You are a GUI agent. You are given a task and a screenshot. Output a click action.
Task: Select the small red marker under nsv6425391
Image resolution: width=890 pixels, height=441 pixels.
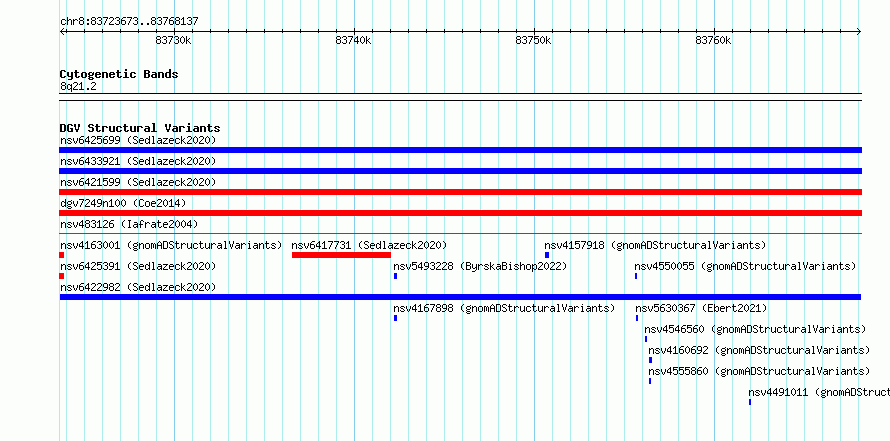click(x=62, y=276)
